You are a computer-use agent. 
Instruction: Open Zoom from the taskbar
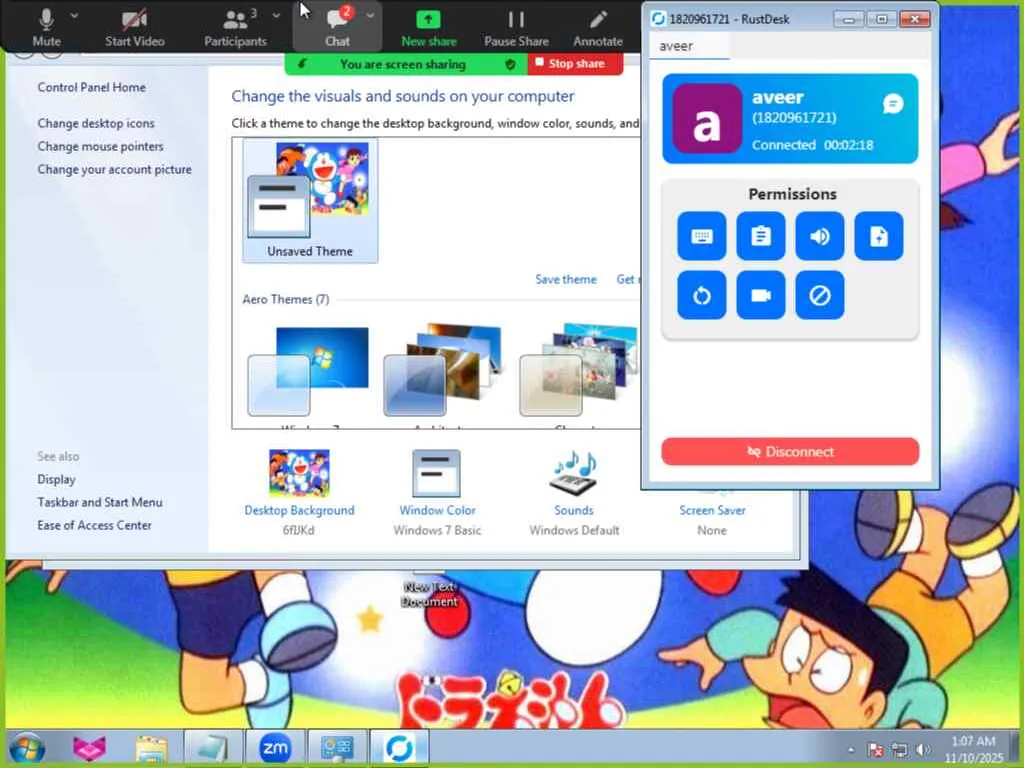pyautogui.click(x=275, y=747)
